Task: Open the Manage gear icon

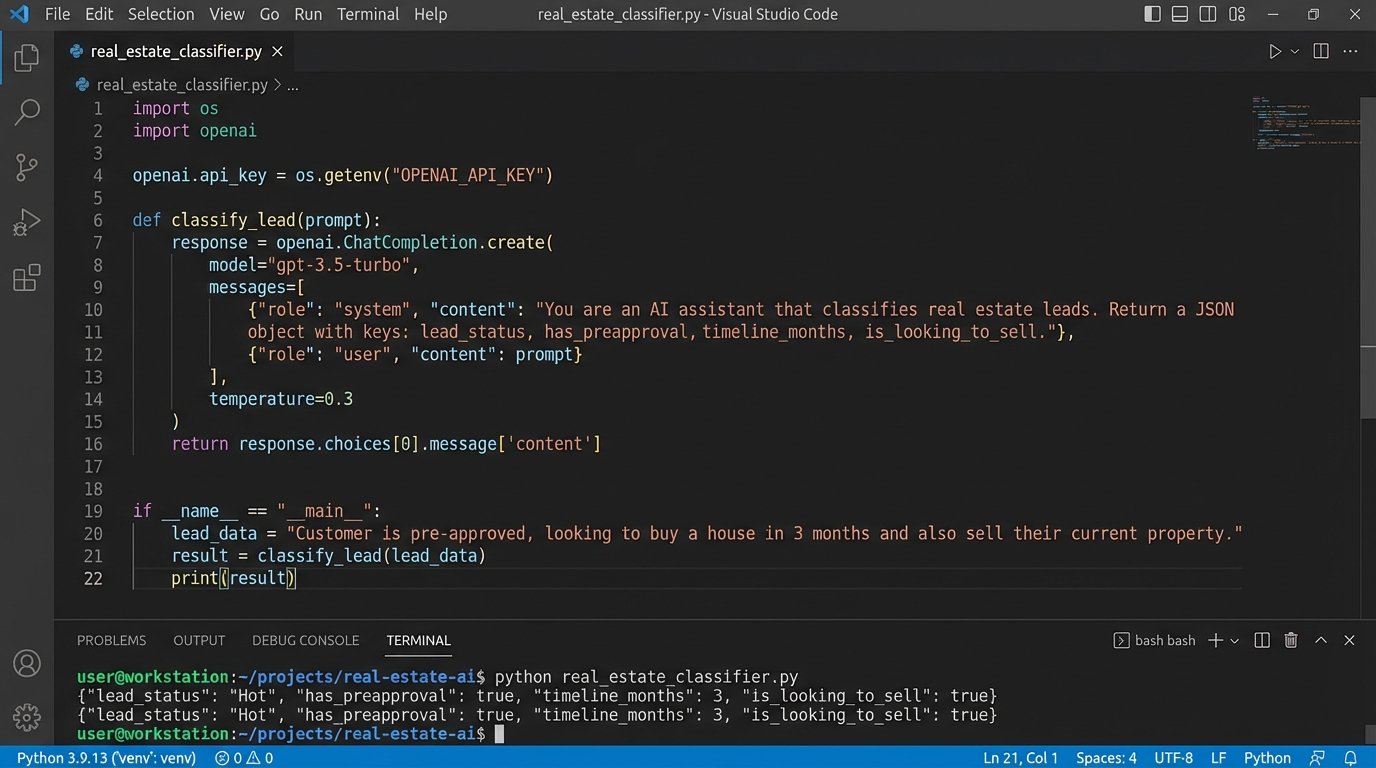Action: pos(27,716)
